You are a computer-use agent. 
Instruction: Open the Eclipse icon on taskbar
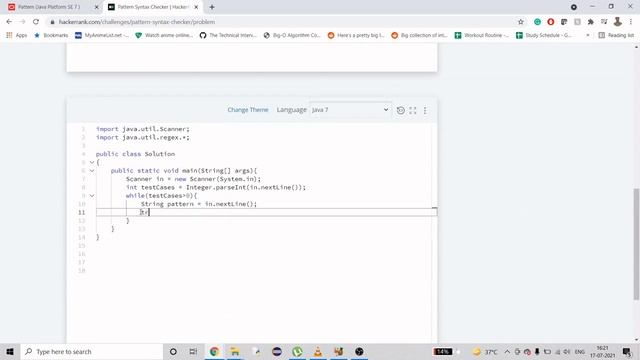(277, 351)
